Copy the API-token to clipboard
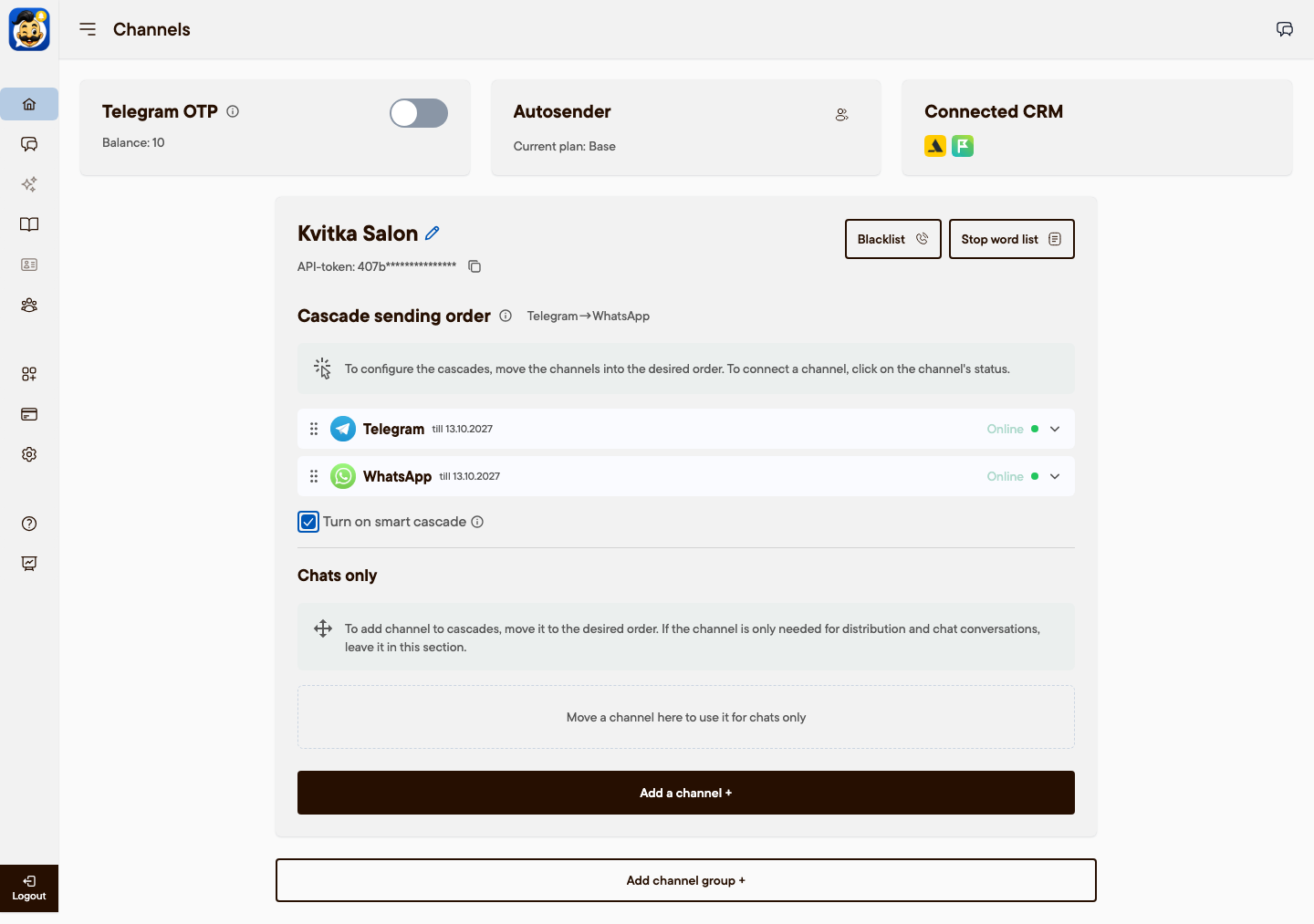This screenshot has width=1314, height=924. tap(474, 266)
